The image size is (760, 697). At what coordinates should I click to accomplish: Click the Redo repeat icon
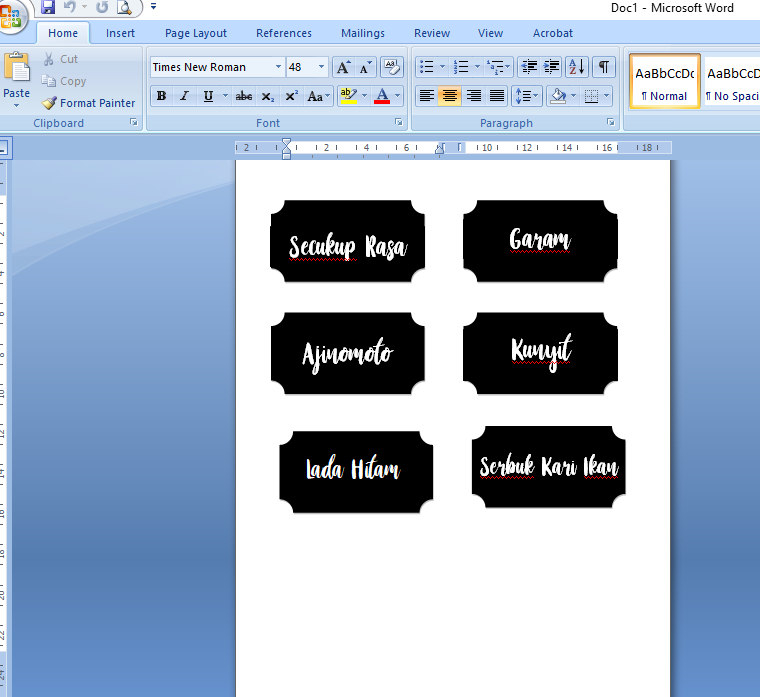pos(102,7)
